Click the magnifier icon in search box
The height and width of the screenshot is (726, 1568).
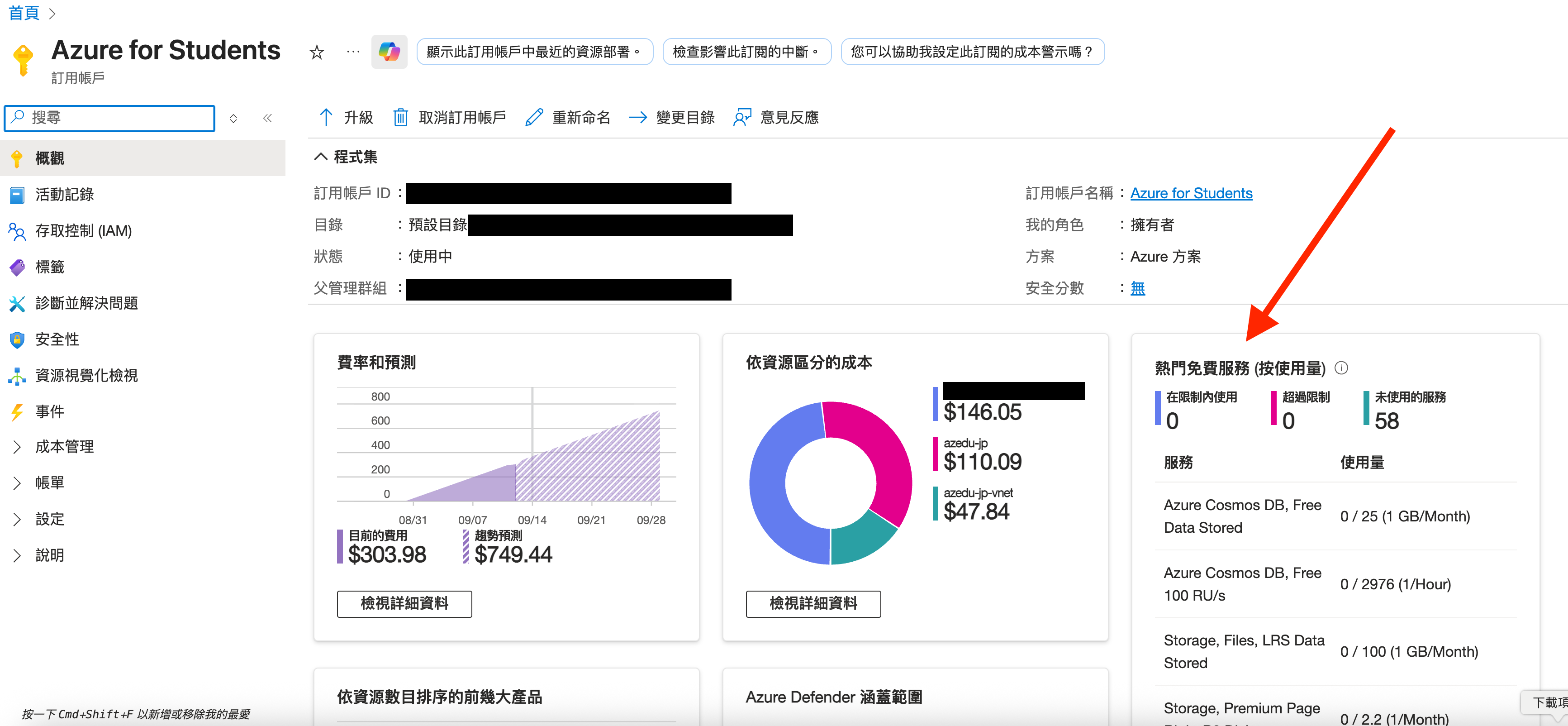(x=18, y=116)
